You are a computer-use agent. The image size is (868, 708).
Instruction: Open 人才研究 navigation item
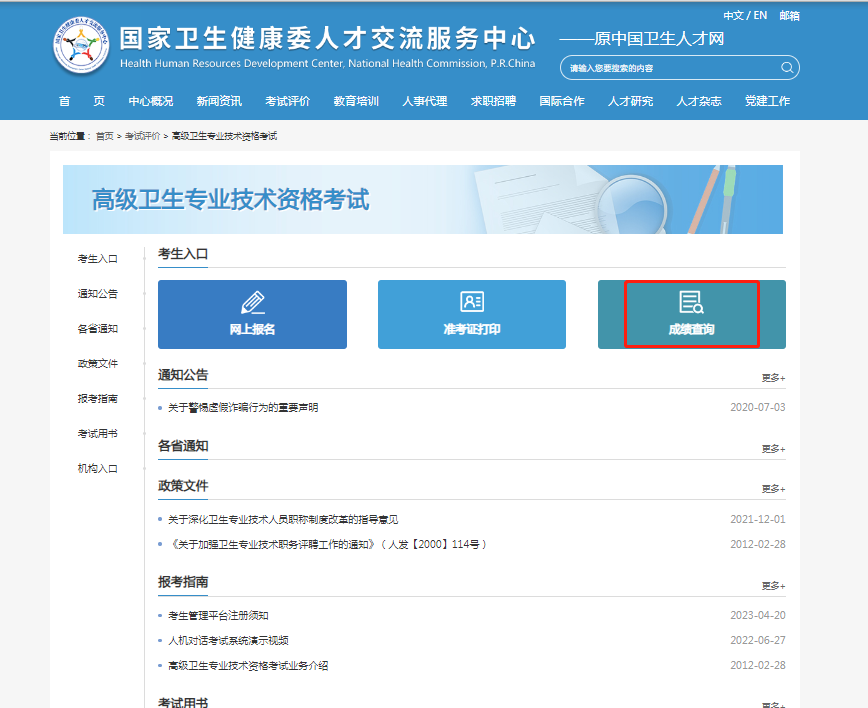point(631,101)
